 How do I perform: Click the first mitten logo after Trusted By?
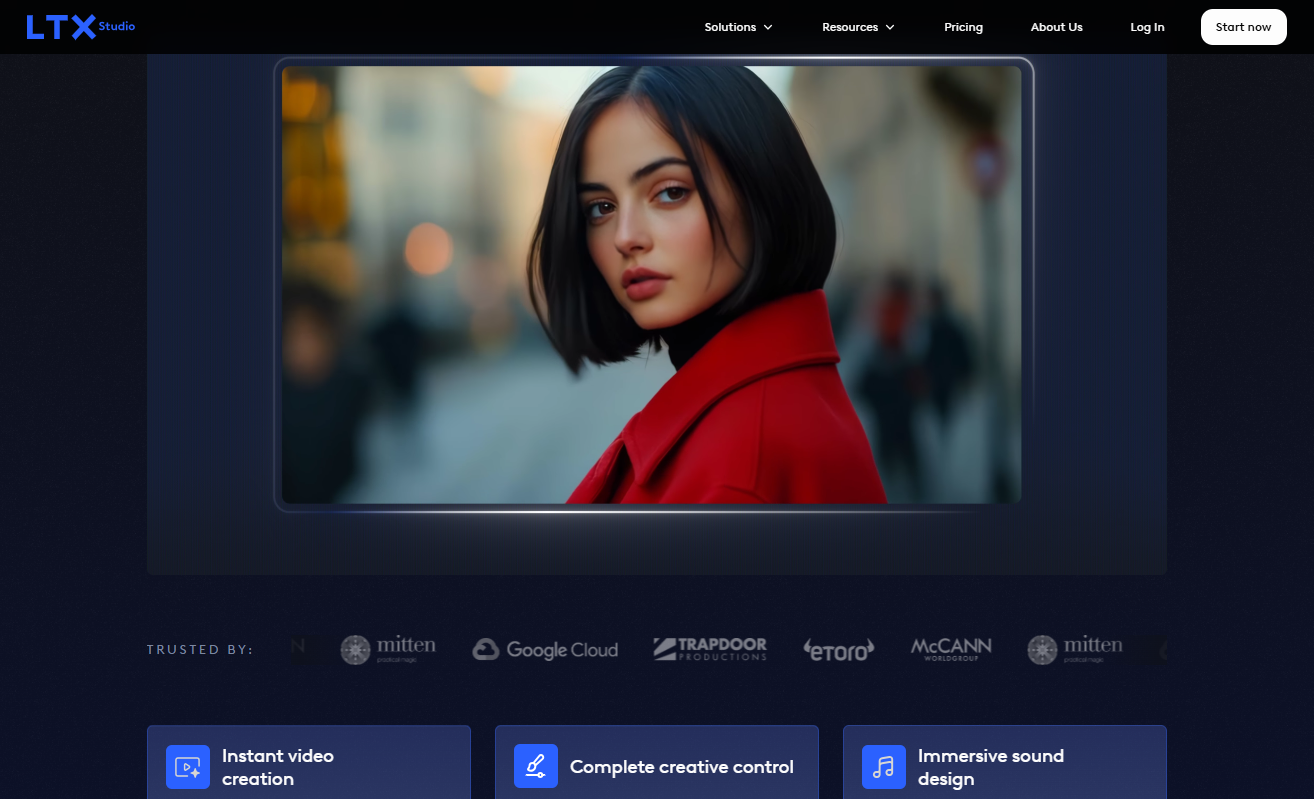point(388,650)
